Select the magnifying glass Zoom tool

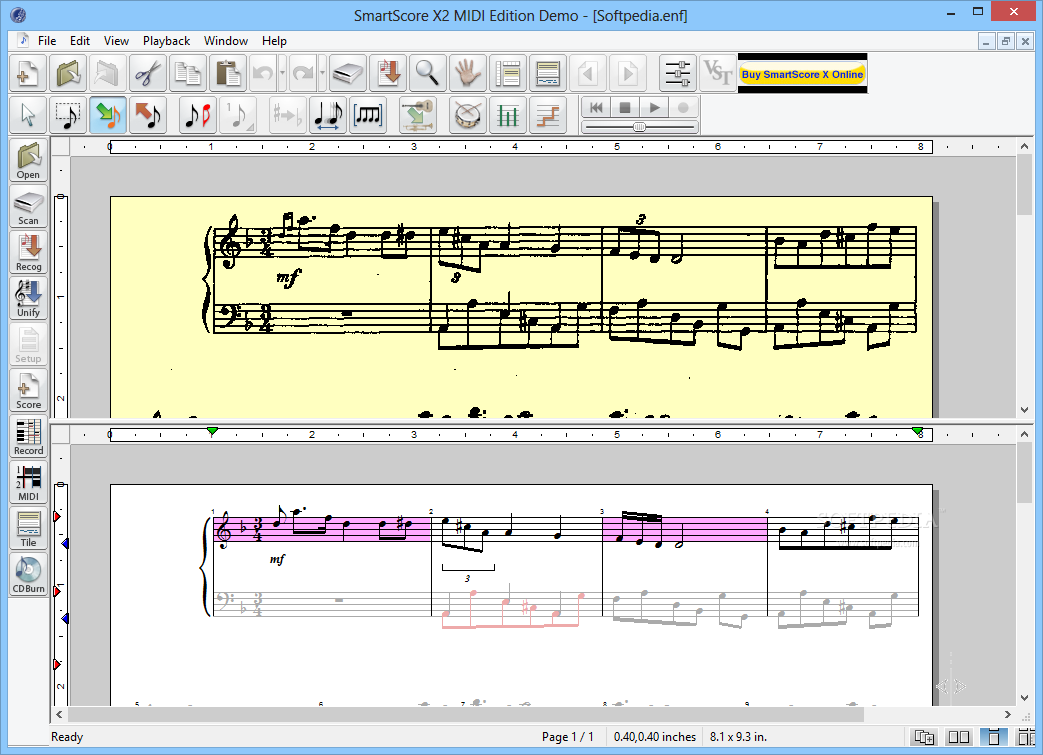(x=427, y=73)
